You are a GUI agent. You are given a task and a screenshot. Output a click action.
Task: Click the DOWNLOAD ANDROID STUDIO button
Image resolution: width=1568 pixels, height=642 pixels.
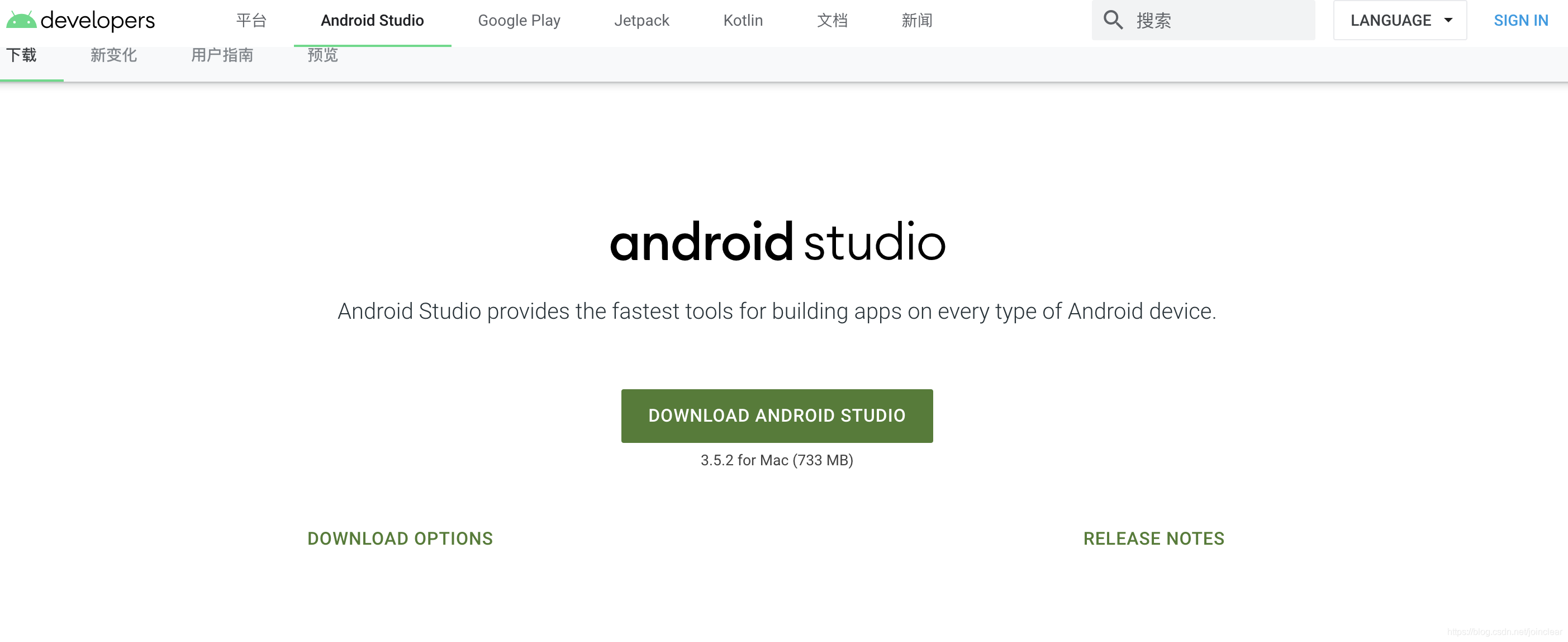[777, 416]
